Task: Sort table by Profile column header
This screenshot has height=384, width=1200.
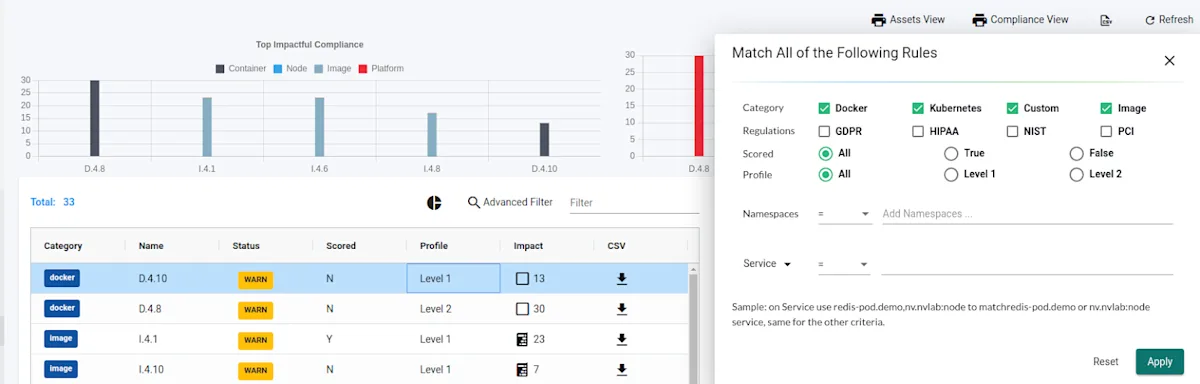Action: [434, 246]
